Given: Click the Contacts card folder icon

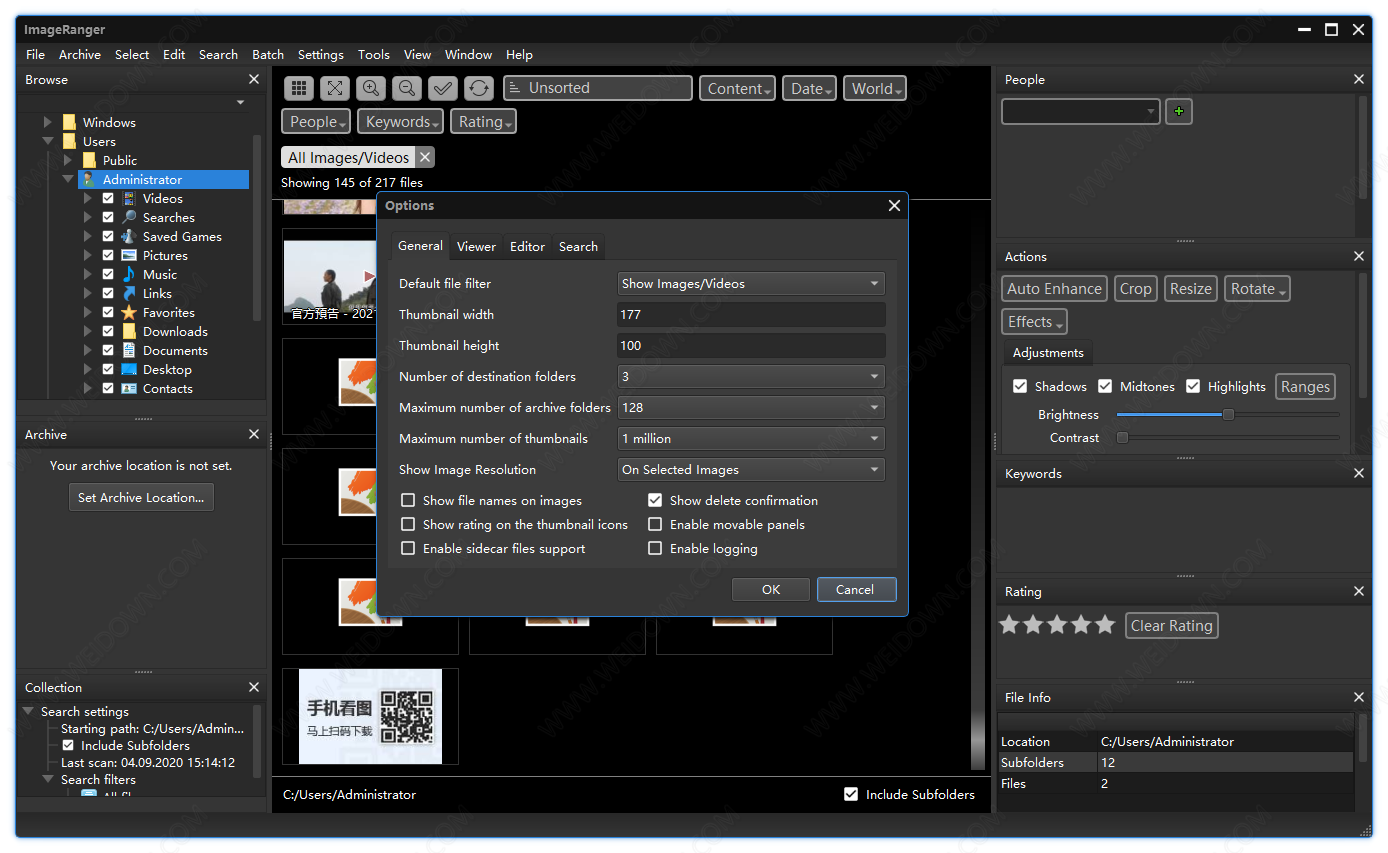Looking at the screenshot, I should 129,389.
